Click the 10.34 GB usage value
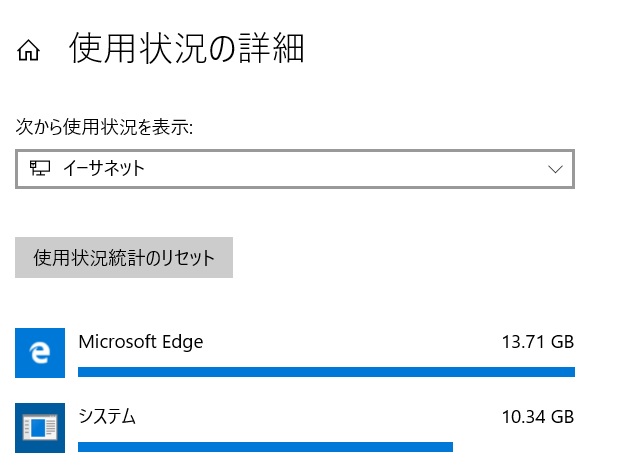Viewport: 620px width, 468px height. pyautogui.click(x=538, y=417)
